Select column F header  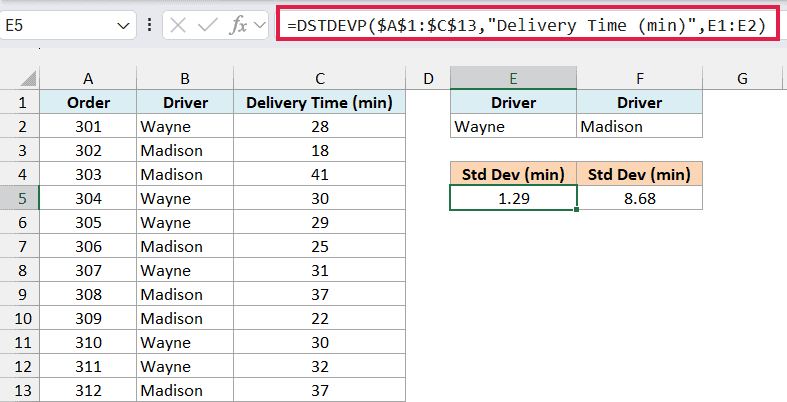point(639,79)
